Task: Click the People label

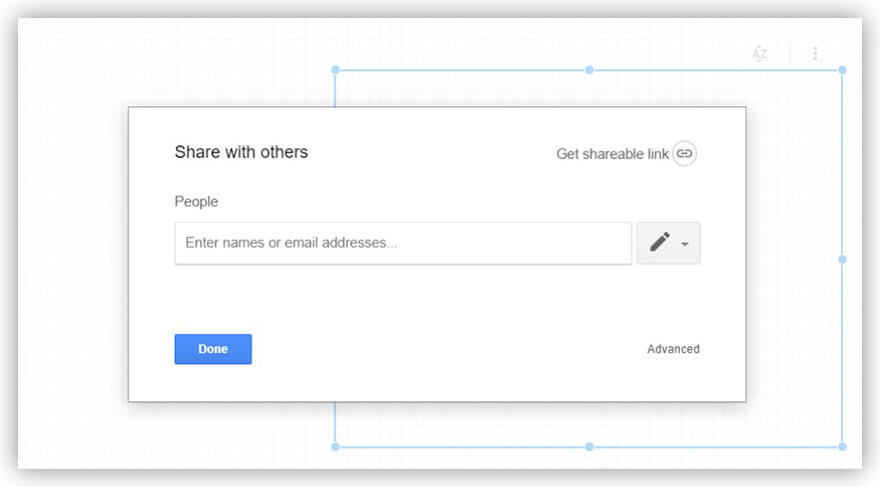Action: [x=196, y=202]
